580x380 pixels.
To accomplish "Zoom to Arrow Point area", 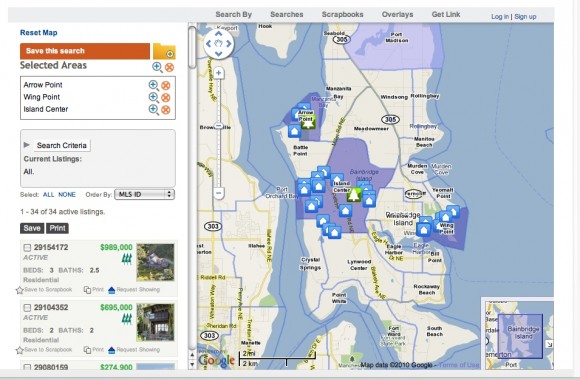I will pyautogui.click(x=154, y=85).
